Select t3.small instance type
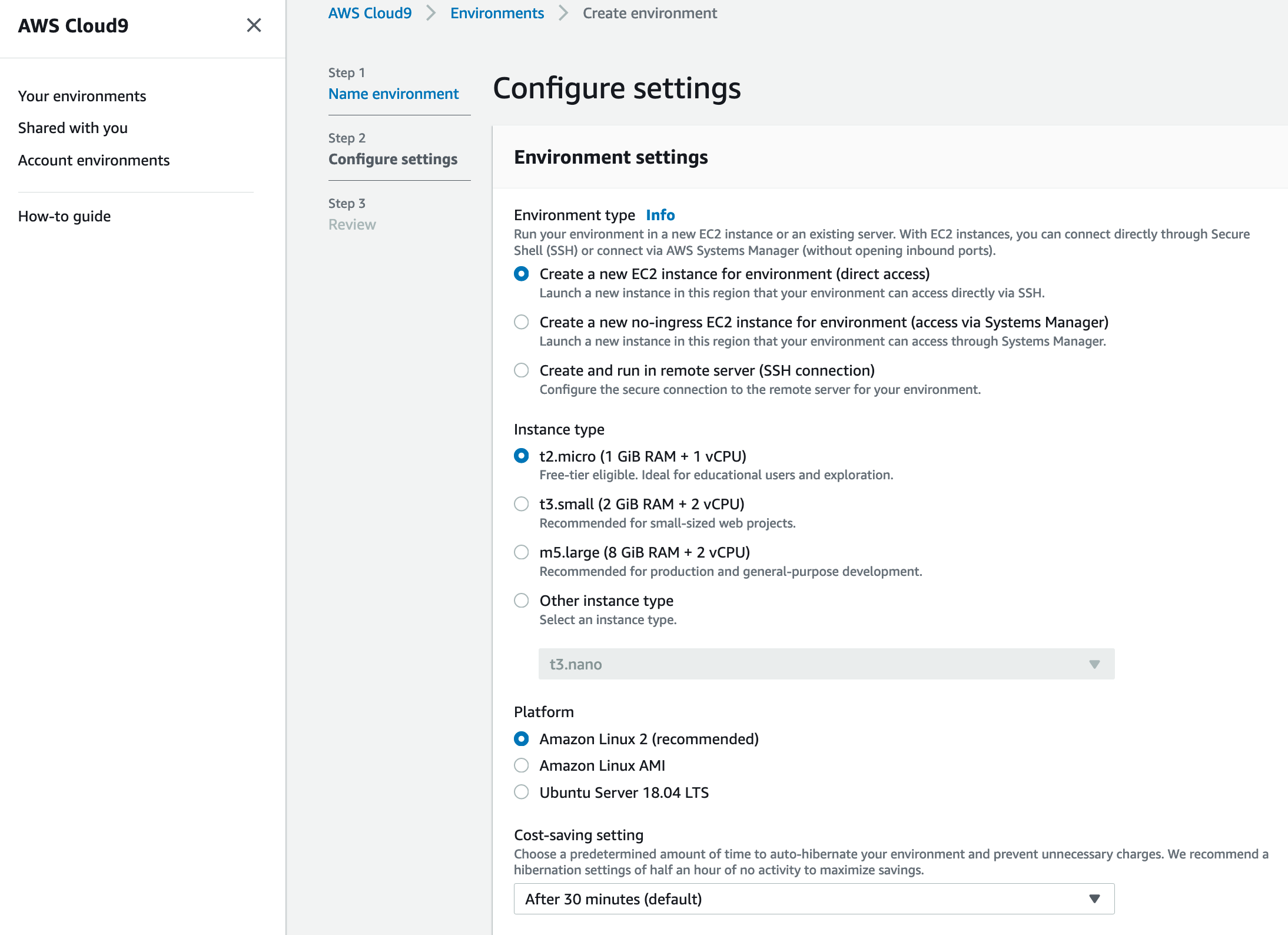The image size is (1288, 935). click(x=522, y=504)
